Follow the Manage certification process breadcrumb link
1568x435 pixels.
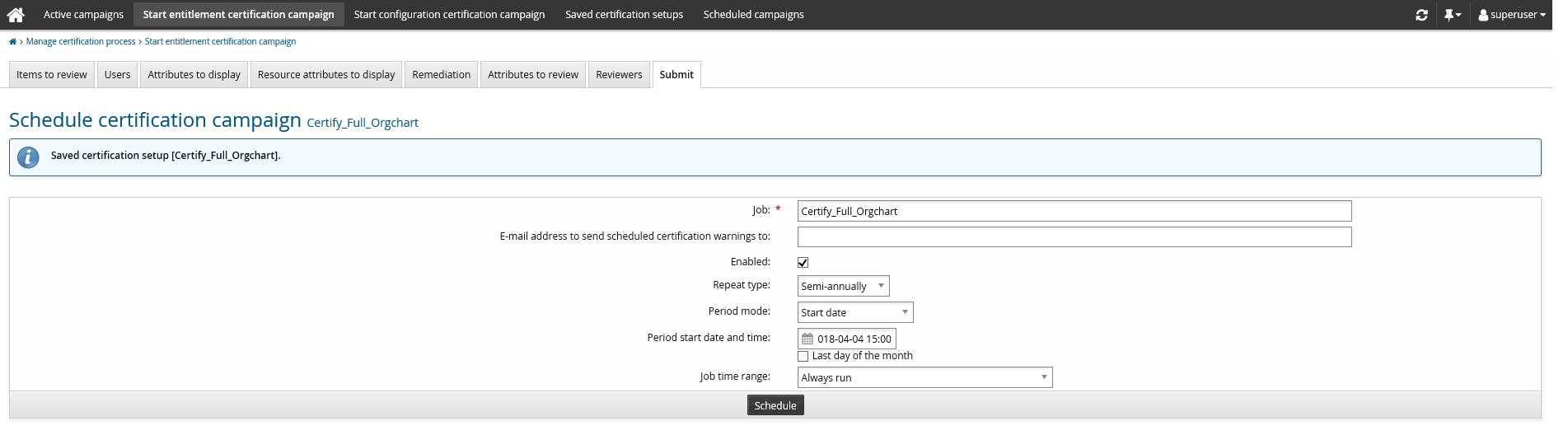81,42
